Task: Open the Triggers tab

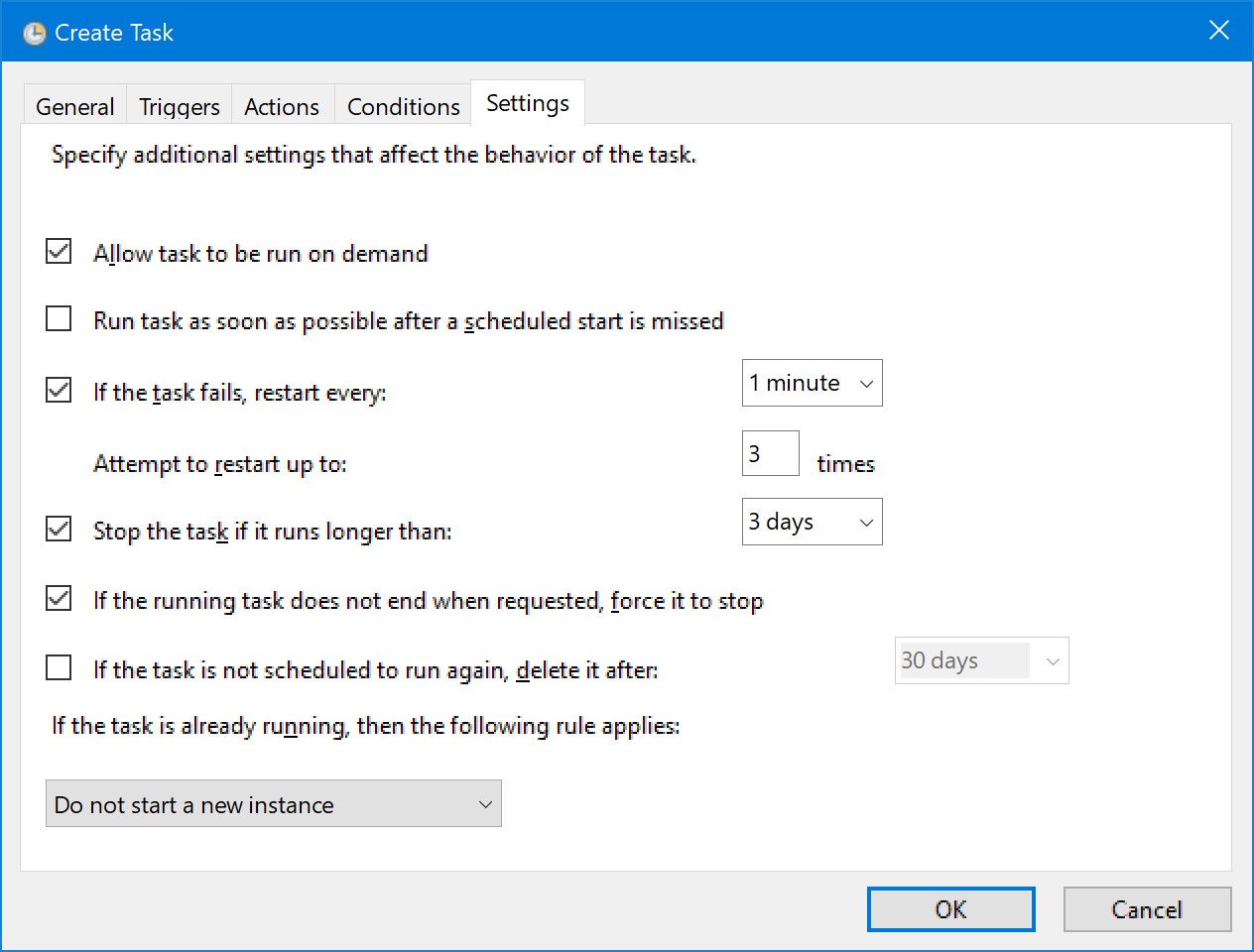Action: pyautogui.click(x=180, y=106)
